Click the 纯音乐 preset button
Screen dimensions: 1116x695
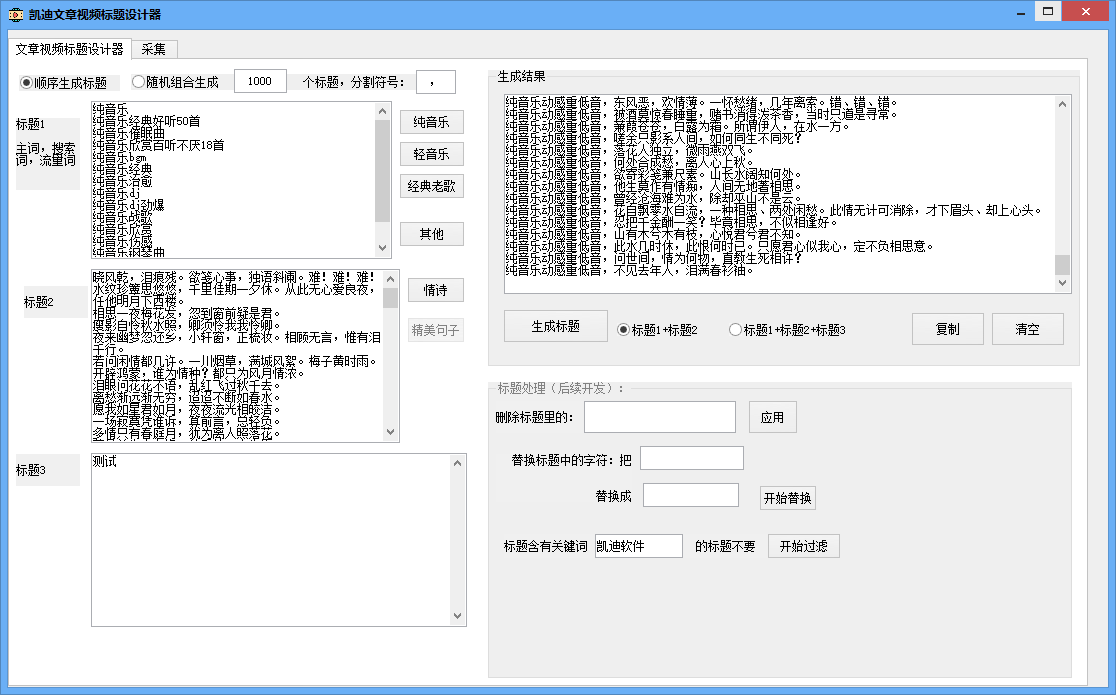click(431, 122)
